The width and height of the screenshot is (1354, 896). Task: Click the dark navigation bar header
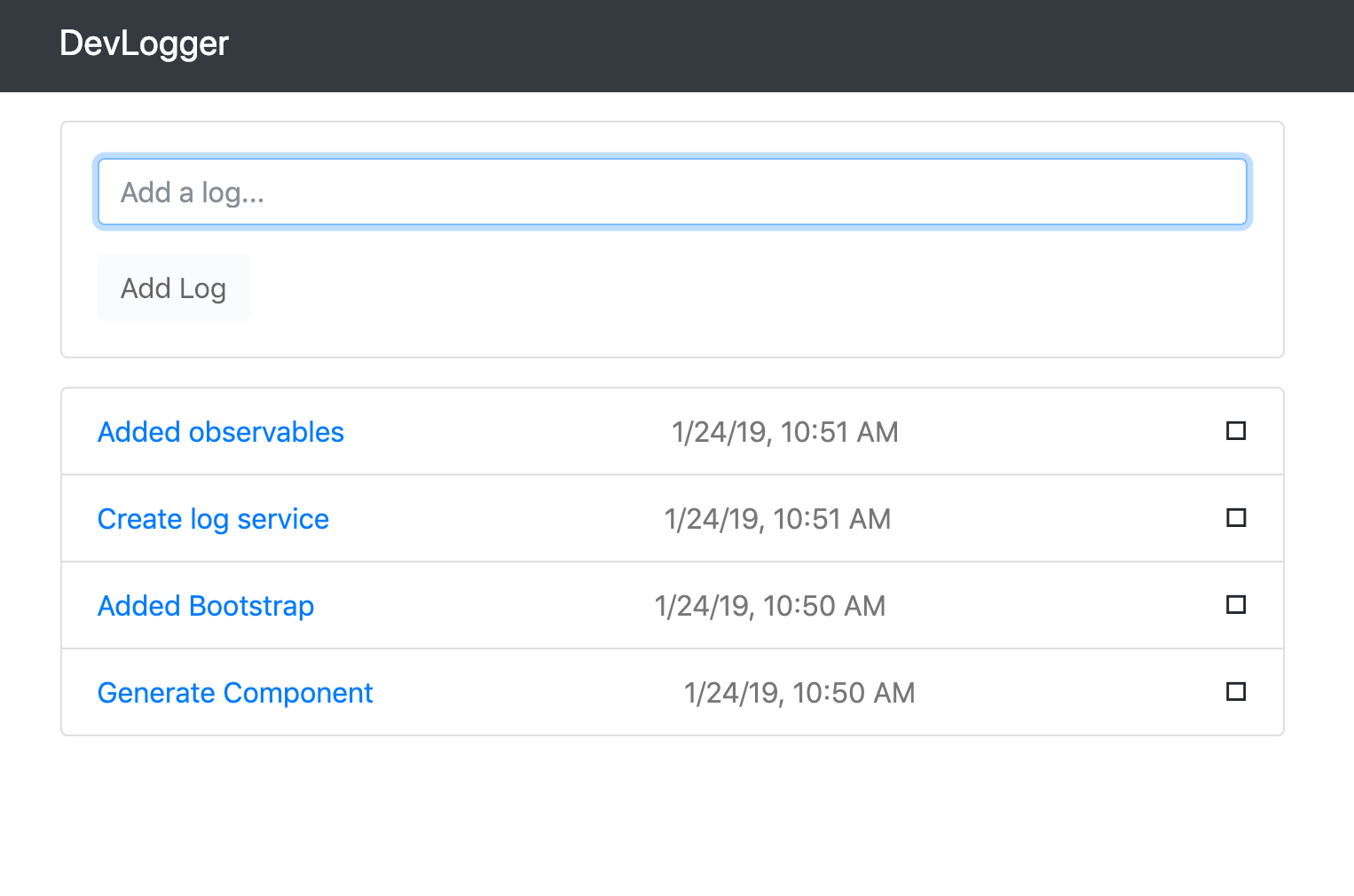tap(677, 45)
